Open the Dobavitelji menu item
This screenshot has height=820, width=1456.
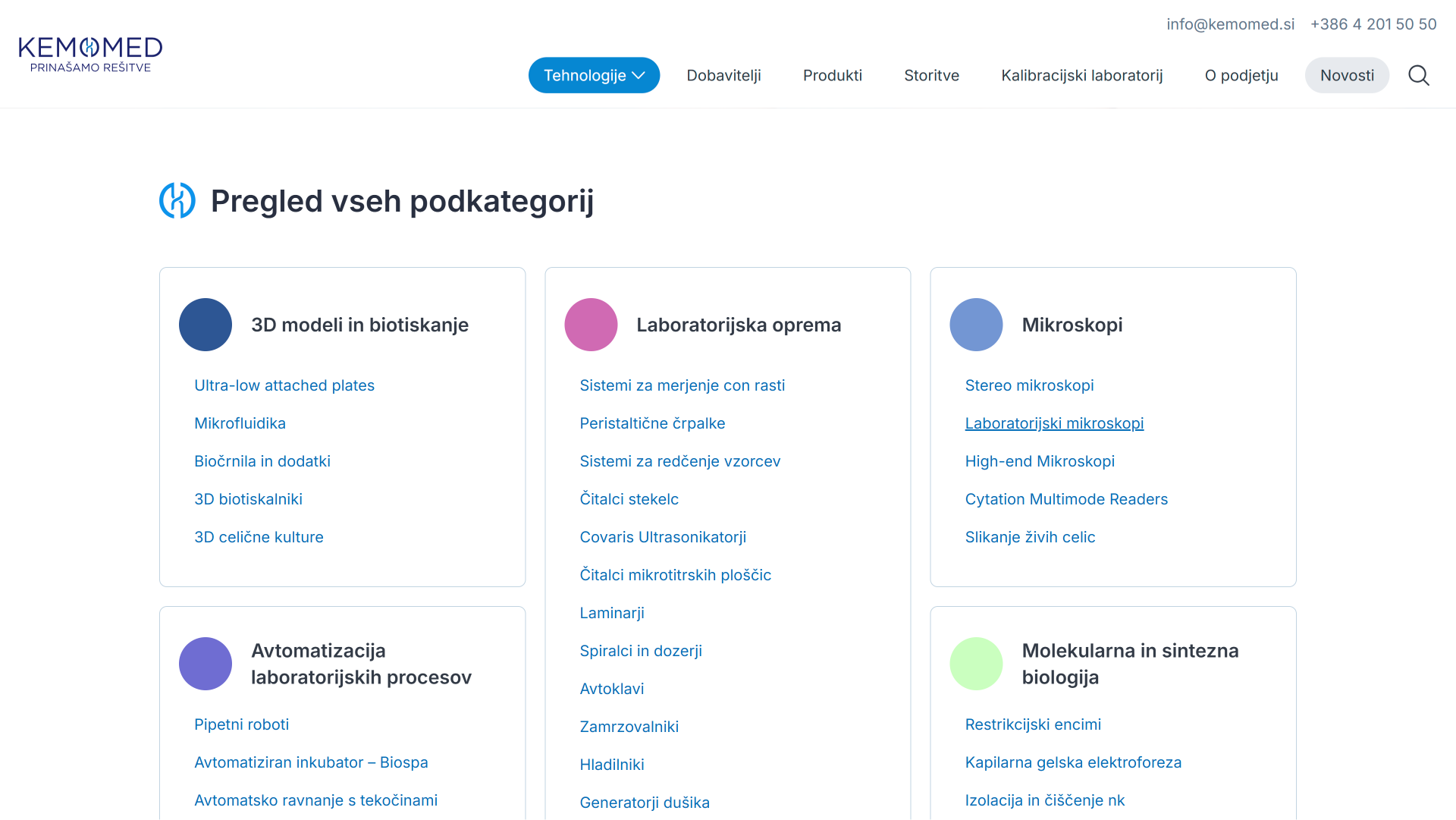(723, 76)
